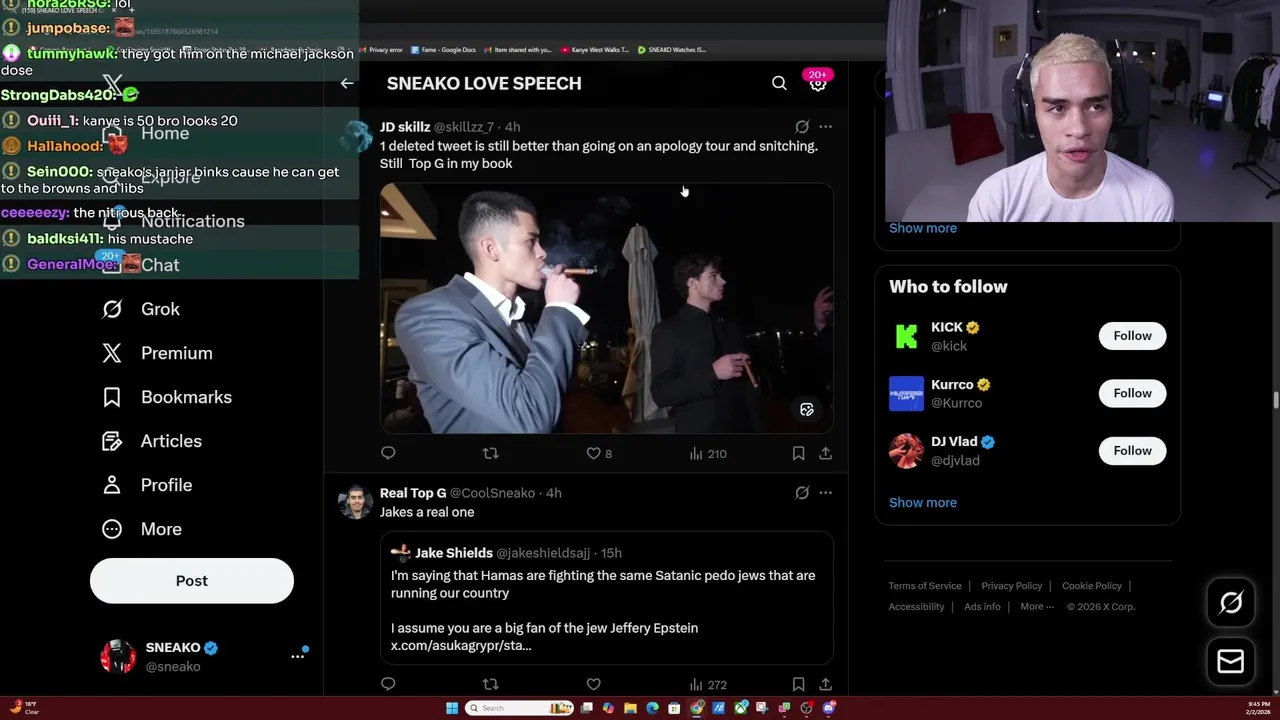
Task: Expand the More menu in the sidebar
Action: (x=142, y=529)
